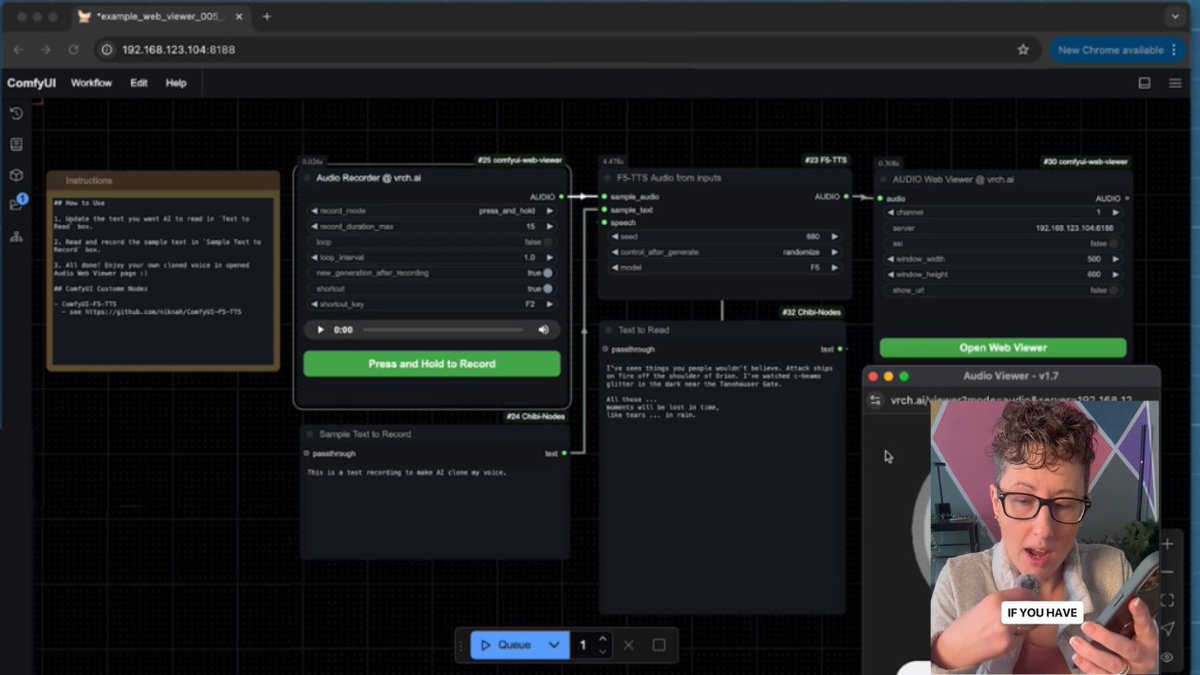Click the clear queue square icon
Image resolution: width=1200 pixels, height=675 pixels.
(659, 645)
